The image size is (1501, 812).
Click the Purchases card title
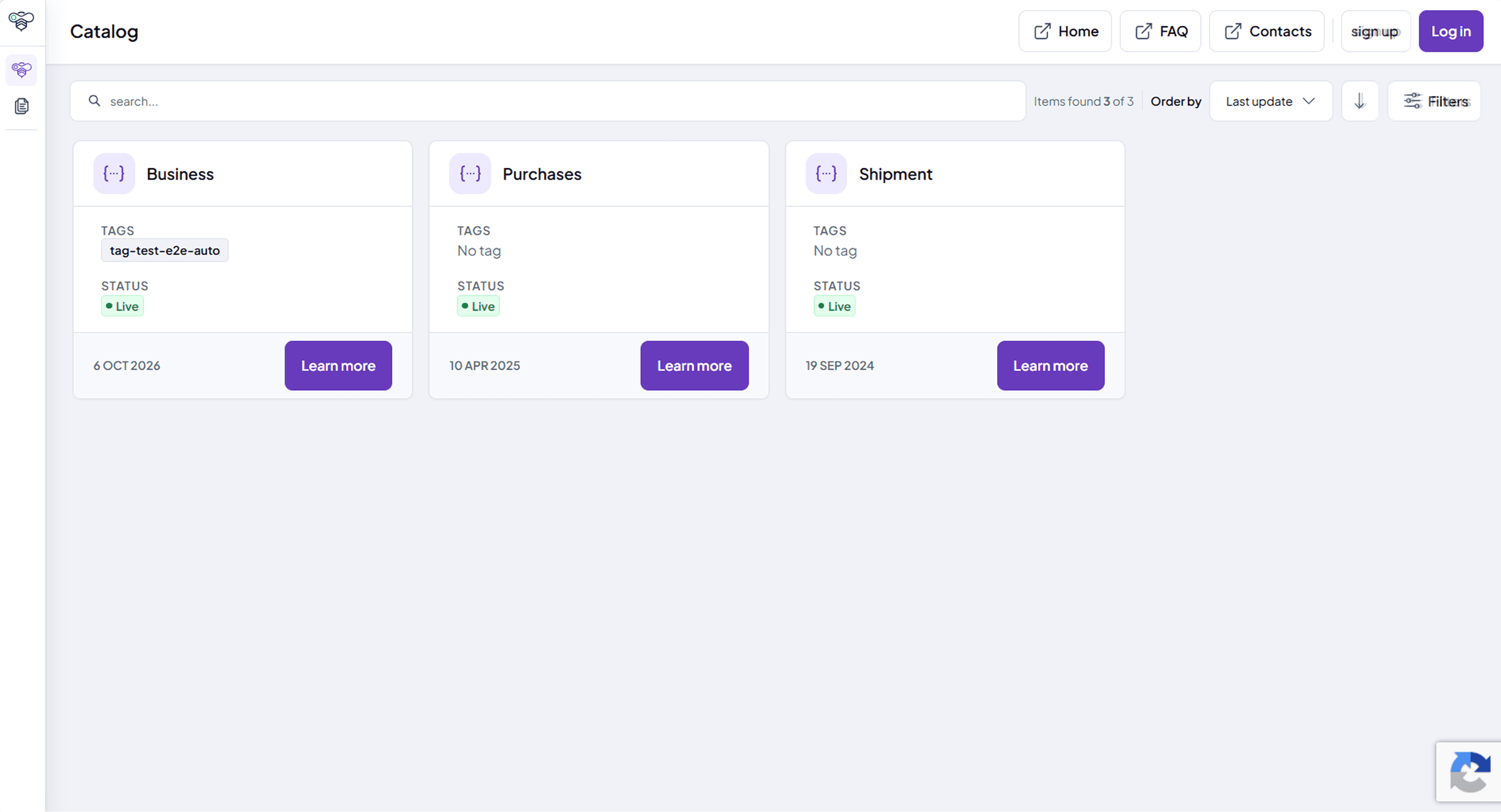542,174
